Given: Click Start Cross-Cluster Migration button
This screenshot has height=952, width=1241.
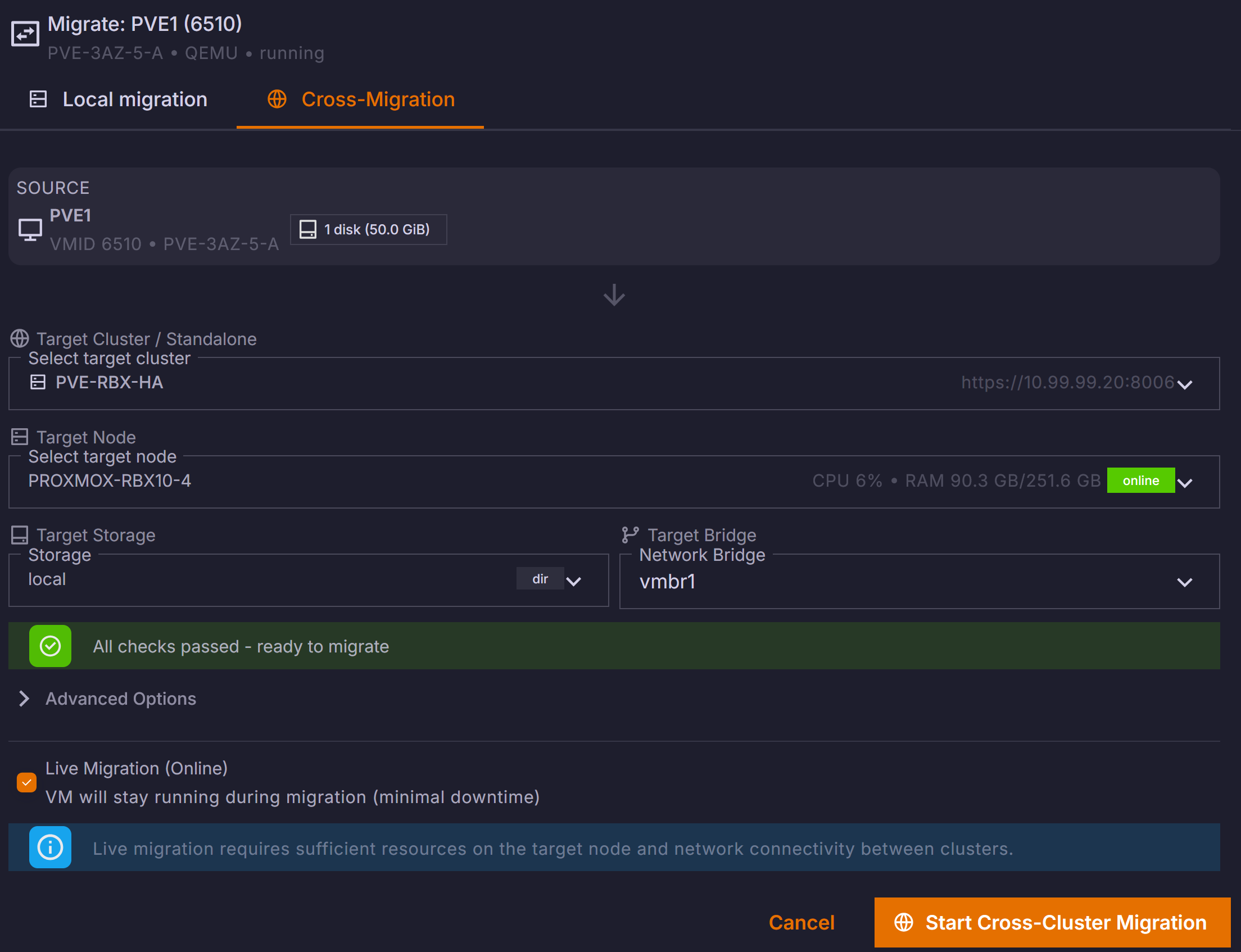Looking at the screenshot, I should [1052, 923].
